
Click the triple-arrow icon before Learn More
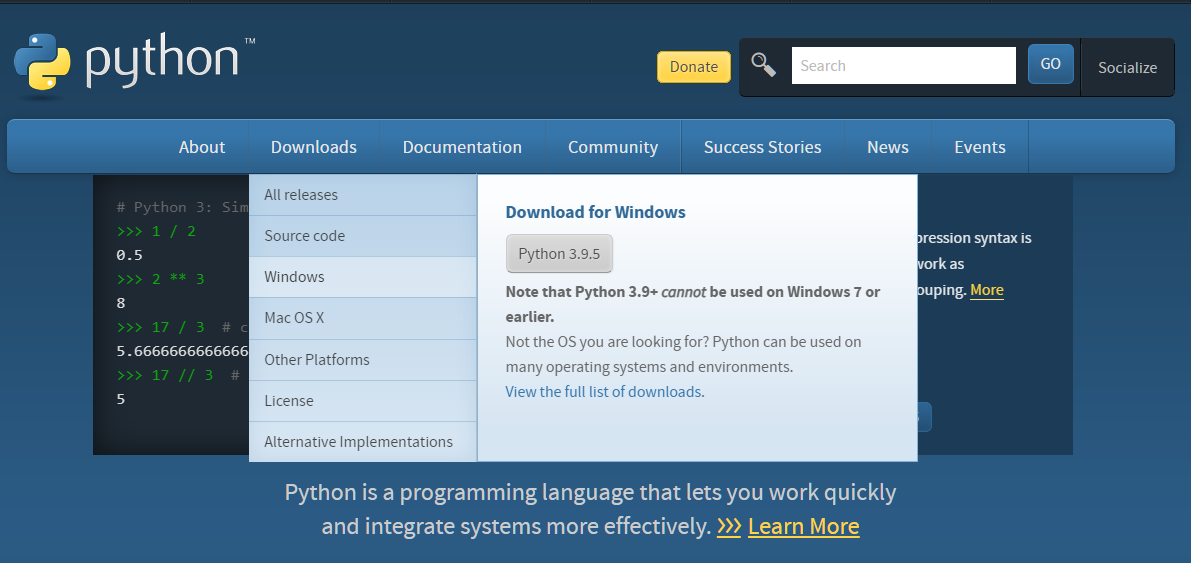(729, 526)
